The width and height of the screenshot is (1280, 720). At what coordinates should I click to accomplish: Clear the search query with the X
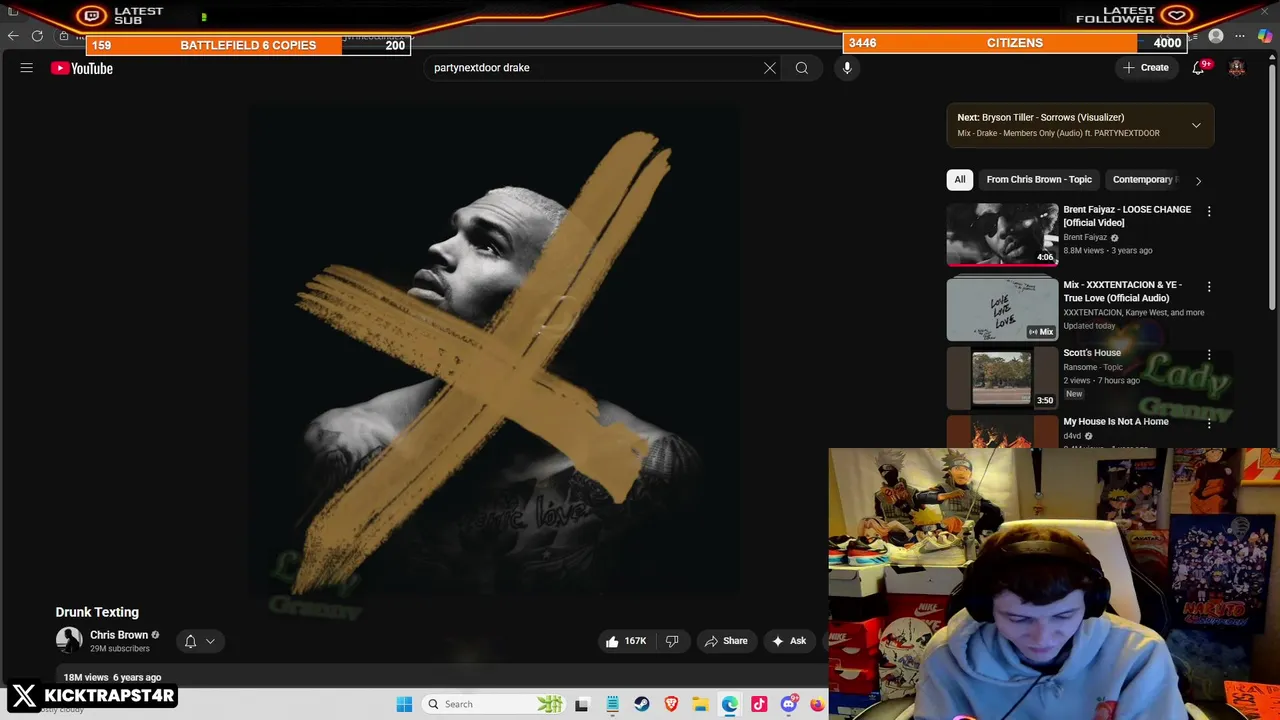[x=769, y=68]
